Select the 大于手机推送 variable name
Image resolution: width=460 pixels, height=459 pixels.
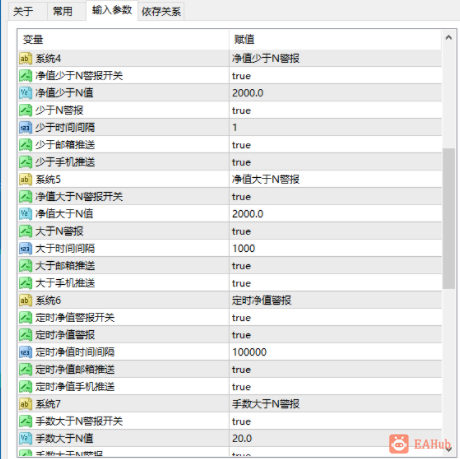[65, 283]
